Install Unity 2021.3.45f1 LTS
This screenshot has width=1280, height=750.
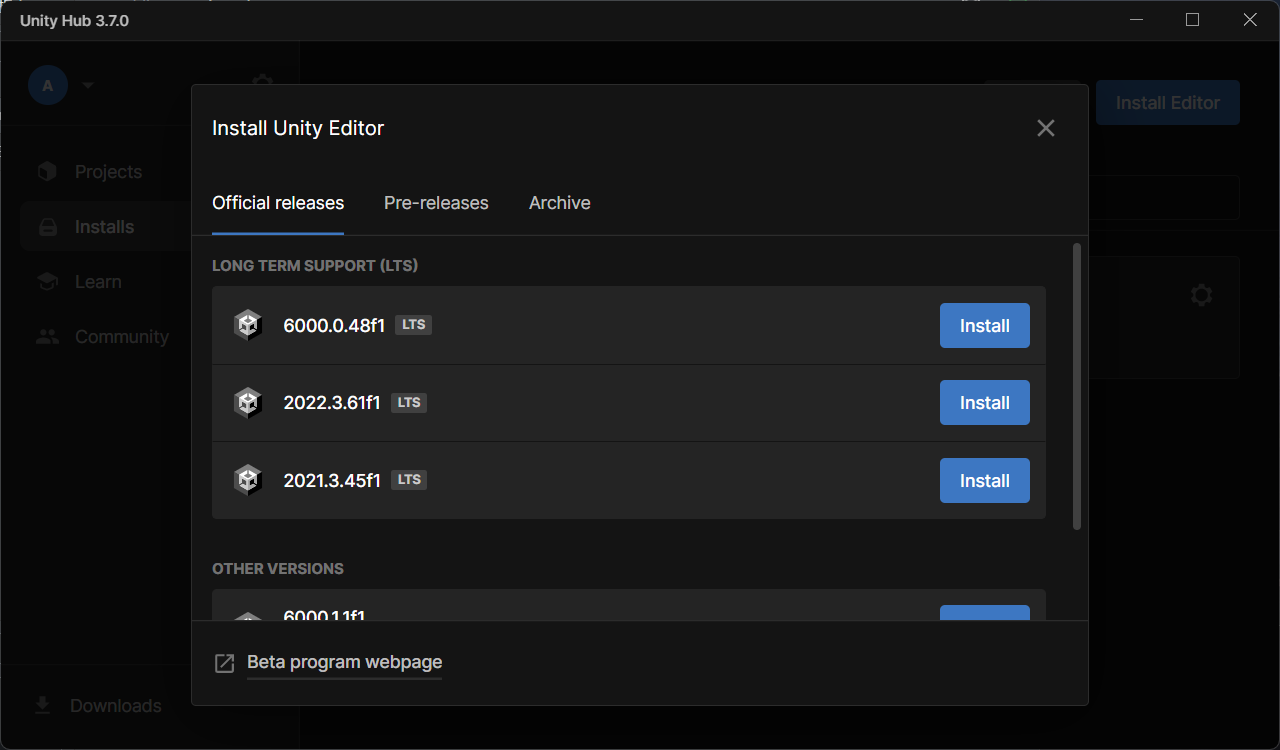tap(985, 481)
